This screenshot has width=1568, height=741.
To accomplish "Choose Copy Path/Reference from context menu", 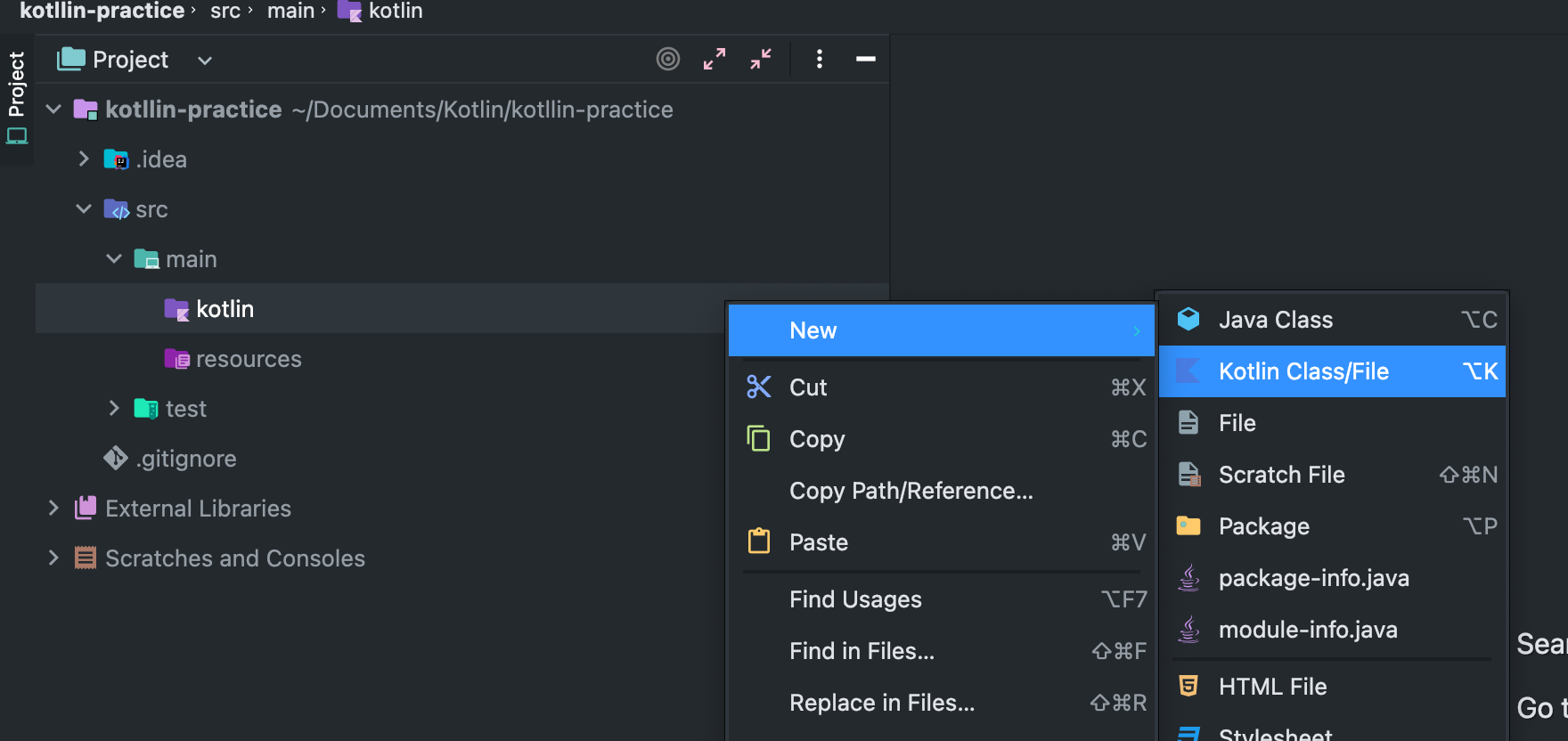I will point(911,491).
